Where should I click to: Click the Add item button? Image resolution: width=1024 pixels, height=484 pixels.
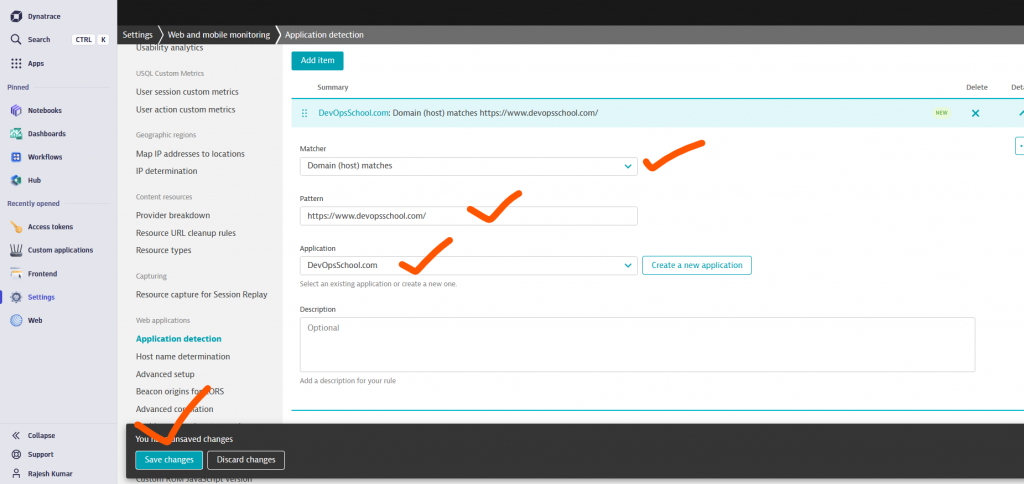317,61
